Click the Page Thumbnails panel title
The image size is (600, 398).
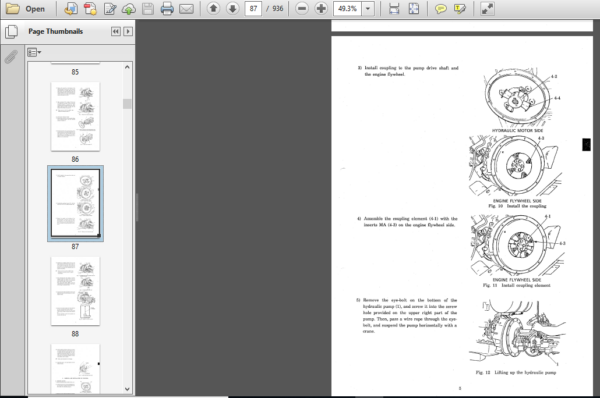(55, 31)
